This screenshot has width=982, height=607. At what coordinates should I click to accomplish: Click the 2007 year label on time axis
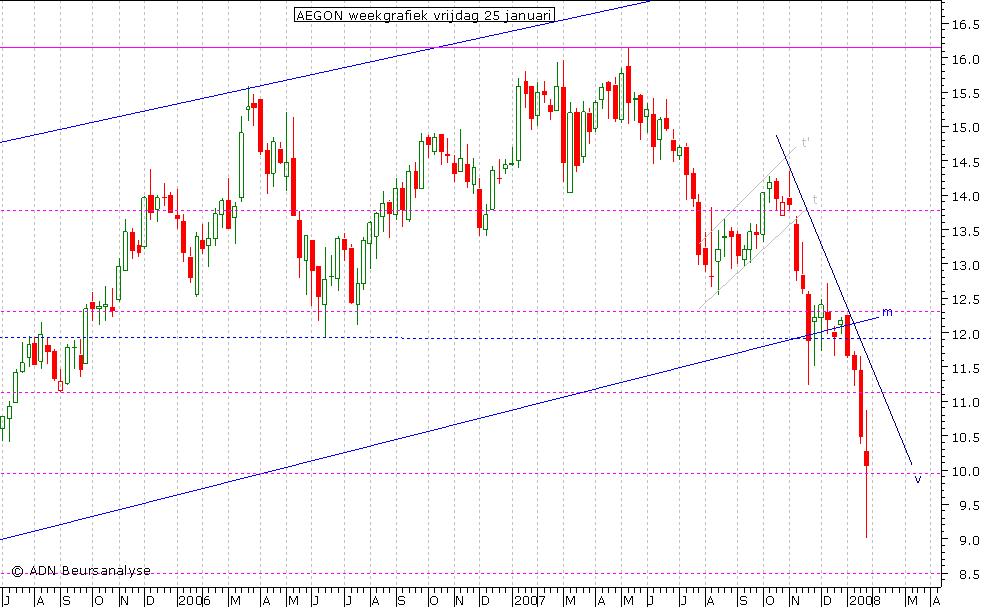530,601
